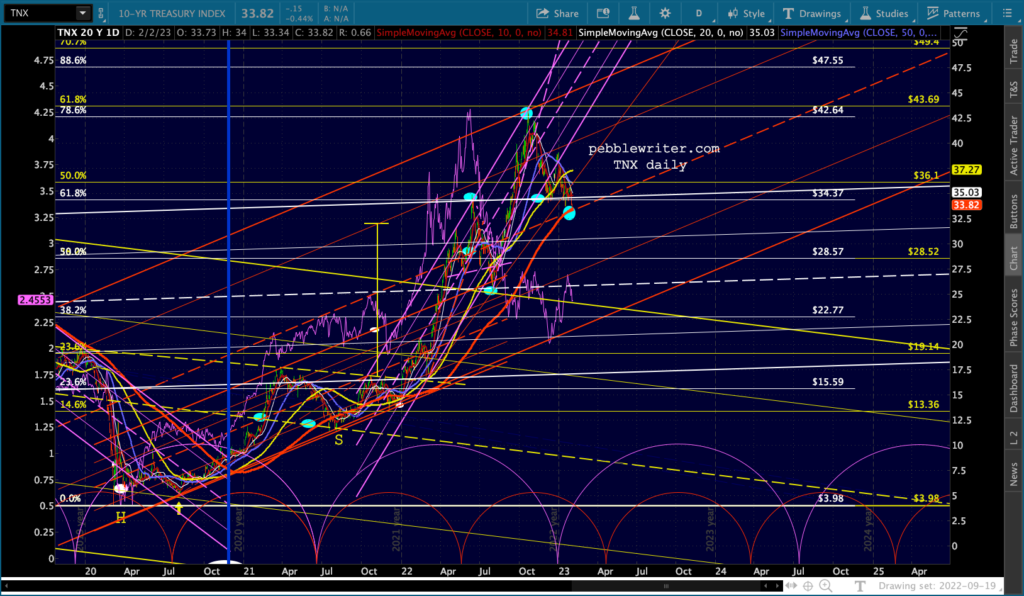Open the D timeframe selector

point(699,13)
